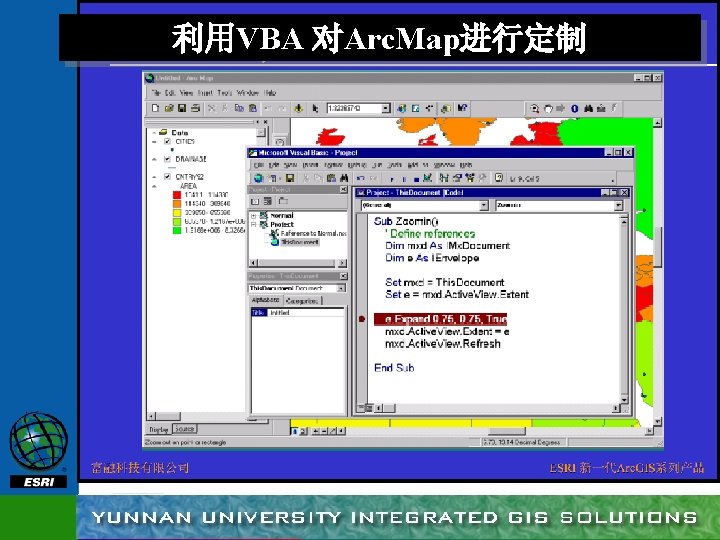Collapse the CITIES layer legend
Screen dimensions: 720x540
(155, 142)
